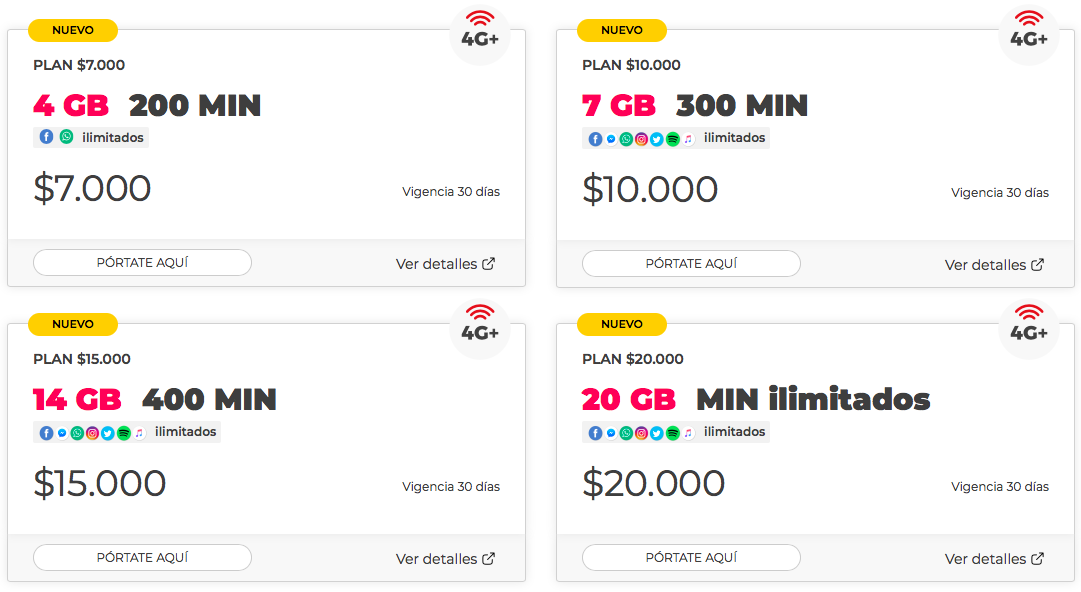1081x592 pixels.
Task: Click the Instagram icon in the $10.000 plan
Action: click(x=641, y=139)
